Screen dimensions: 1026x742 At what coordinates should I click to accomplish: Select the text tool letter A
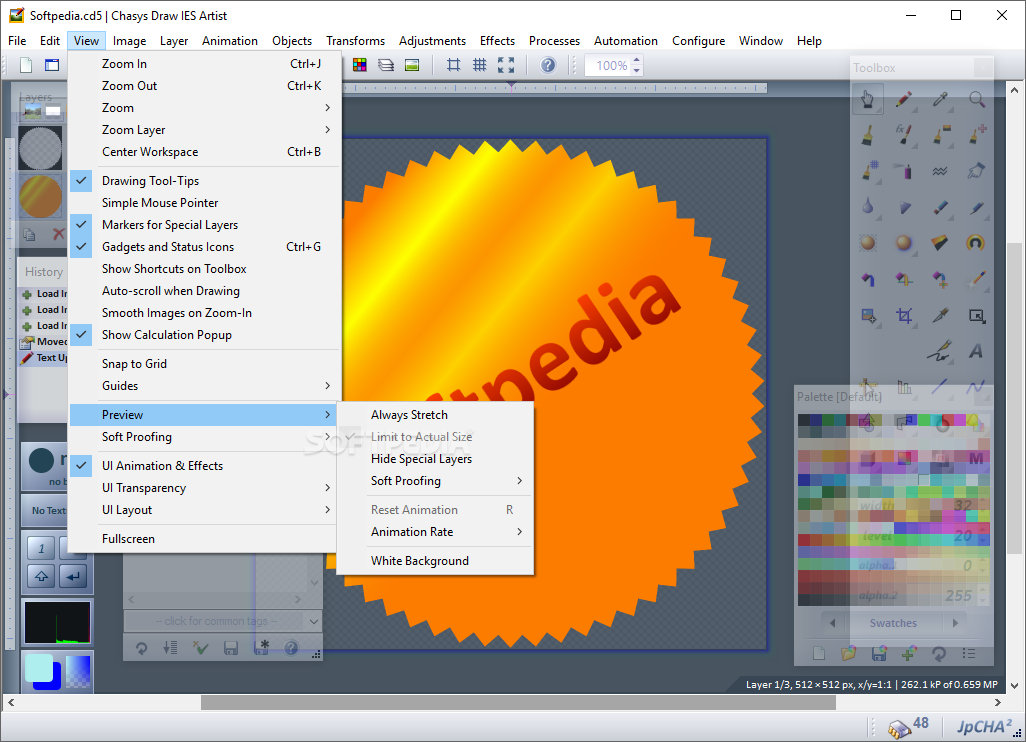pos(976,351)
